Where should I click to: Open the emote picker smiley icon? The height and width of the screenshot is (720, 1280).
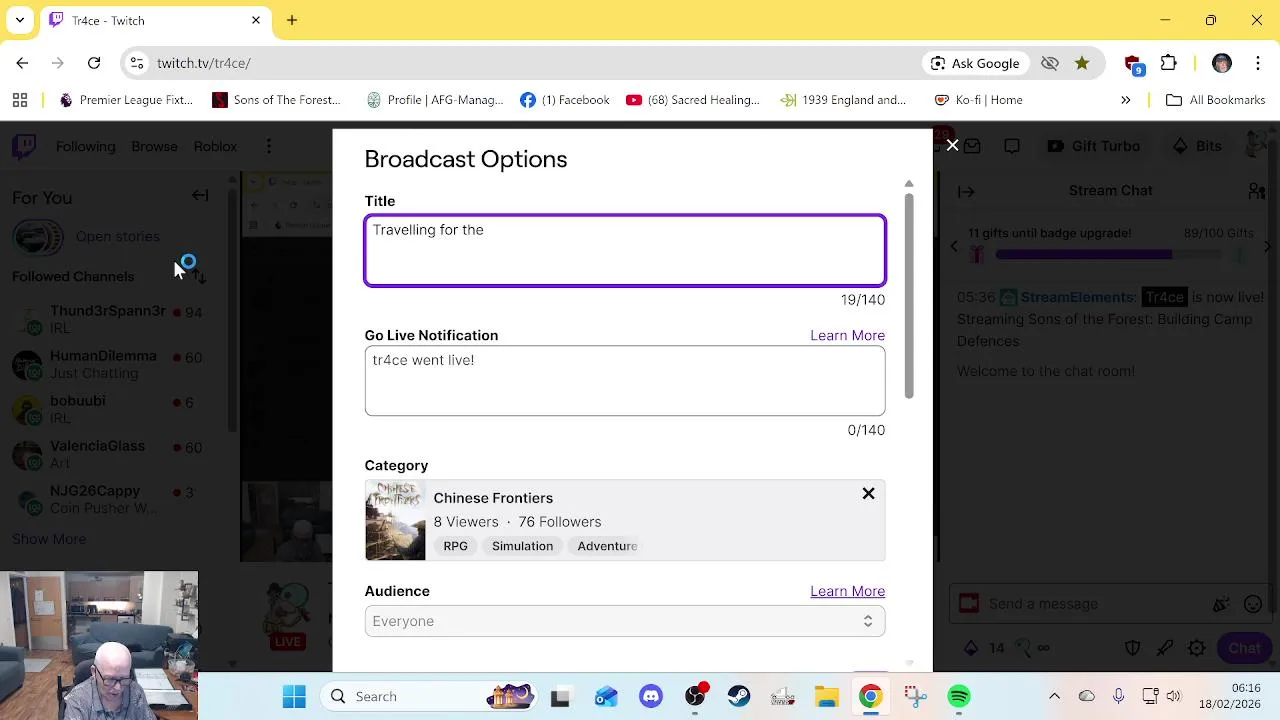click(x=1253, y=604)
